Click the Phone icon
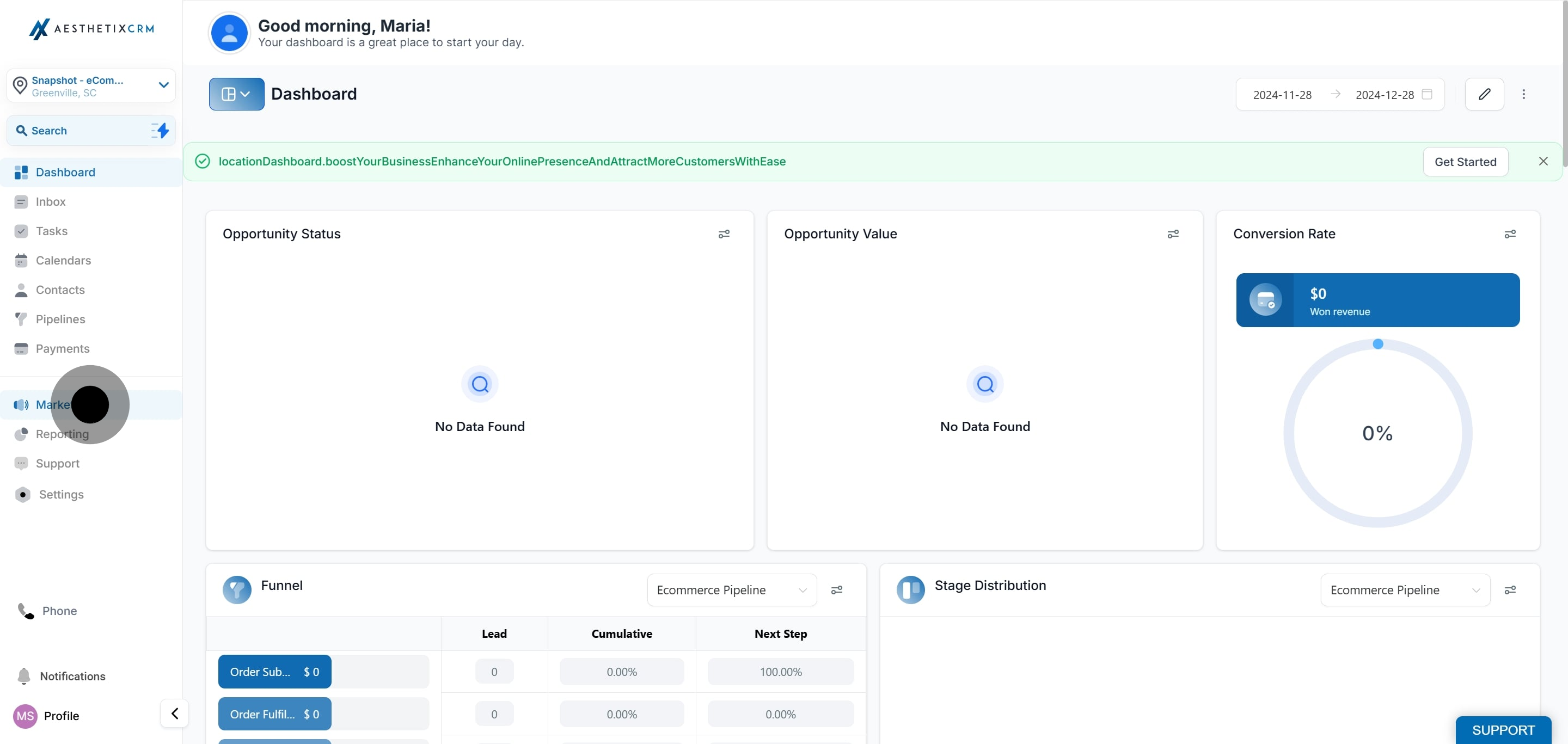Image resolution: width=1568 pixels, height=744 pixels. click(26, 611)
